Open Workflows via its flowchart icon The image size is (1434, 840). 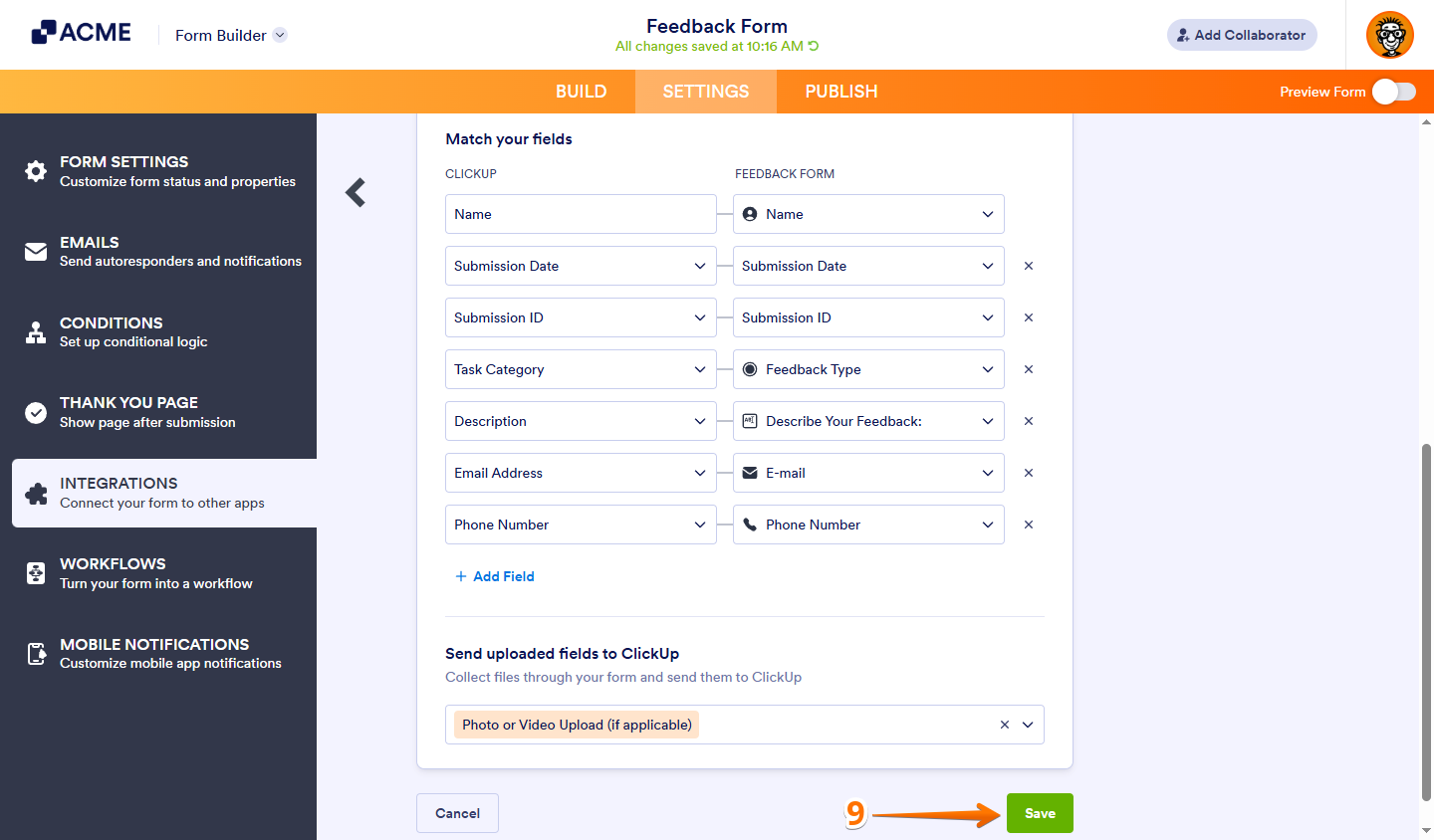pos(35,572)
